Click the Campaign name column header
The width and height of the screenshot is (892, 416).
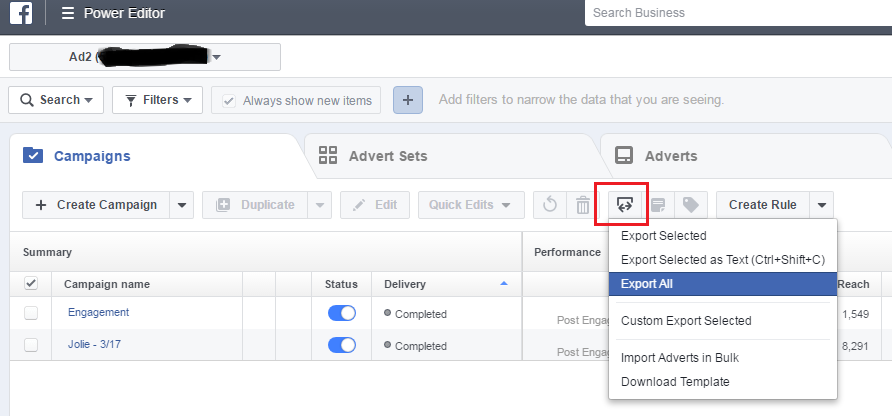[x=107, y=284]
